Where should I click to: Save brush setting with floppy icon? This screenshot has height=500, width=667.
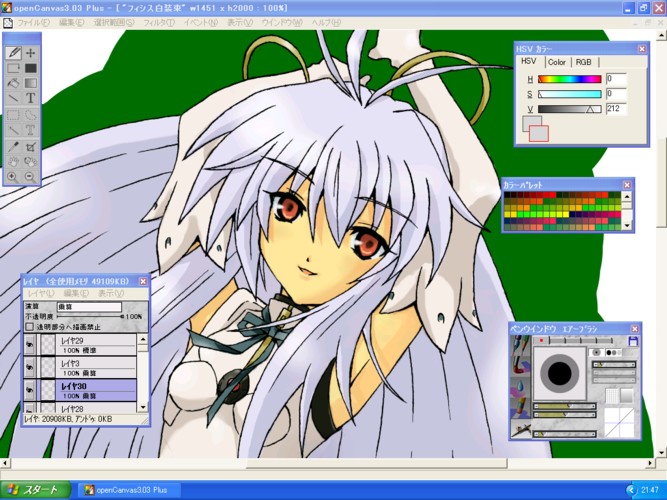tap(633, 341)
